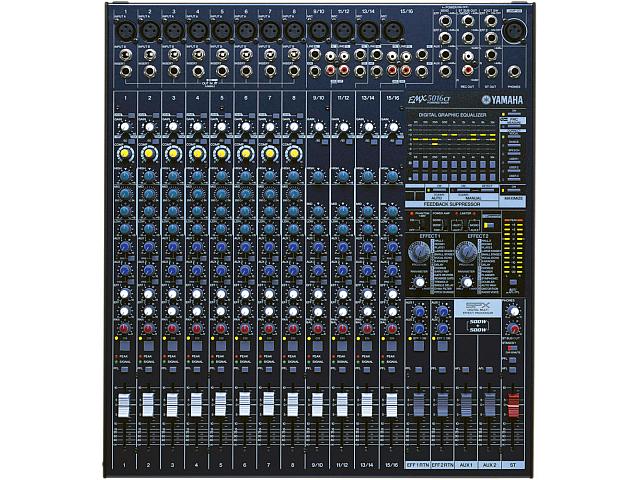Click the PHONES jack at top right
The image size is (640, 480).
514,71
